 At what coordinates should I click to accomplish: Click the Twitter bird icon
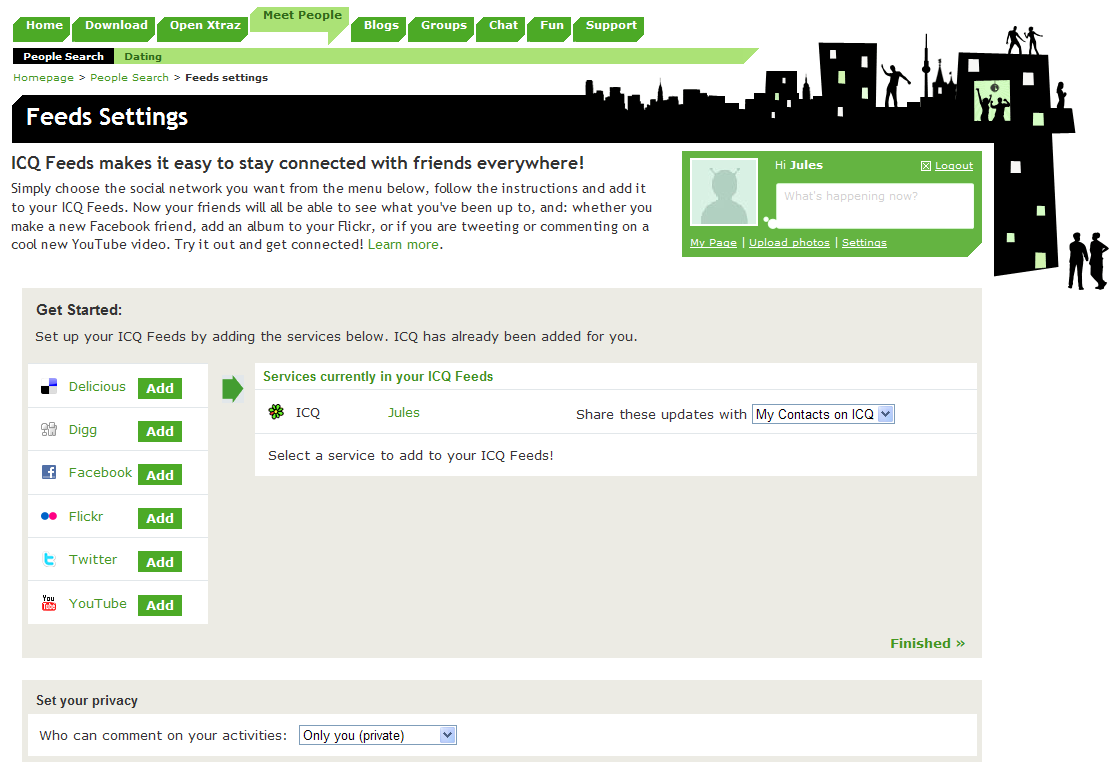tap(49, 560)
